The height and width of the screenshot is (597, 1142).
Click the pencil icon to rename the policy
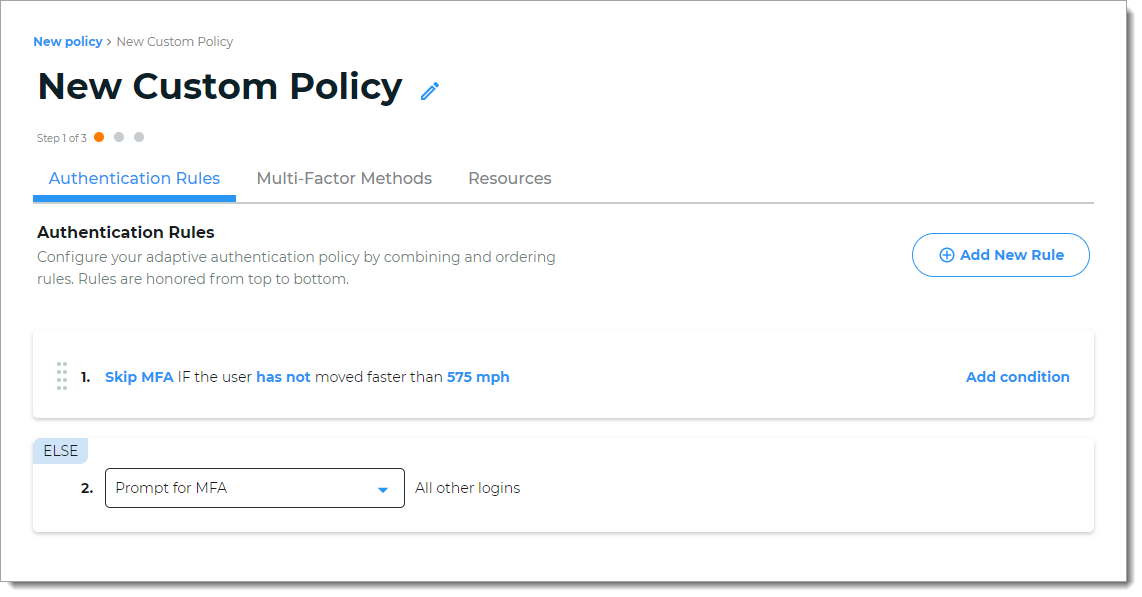(x=430, y=90)
